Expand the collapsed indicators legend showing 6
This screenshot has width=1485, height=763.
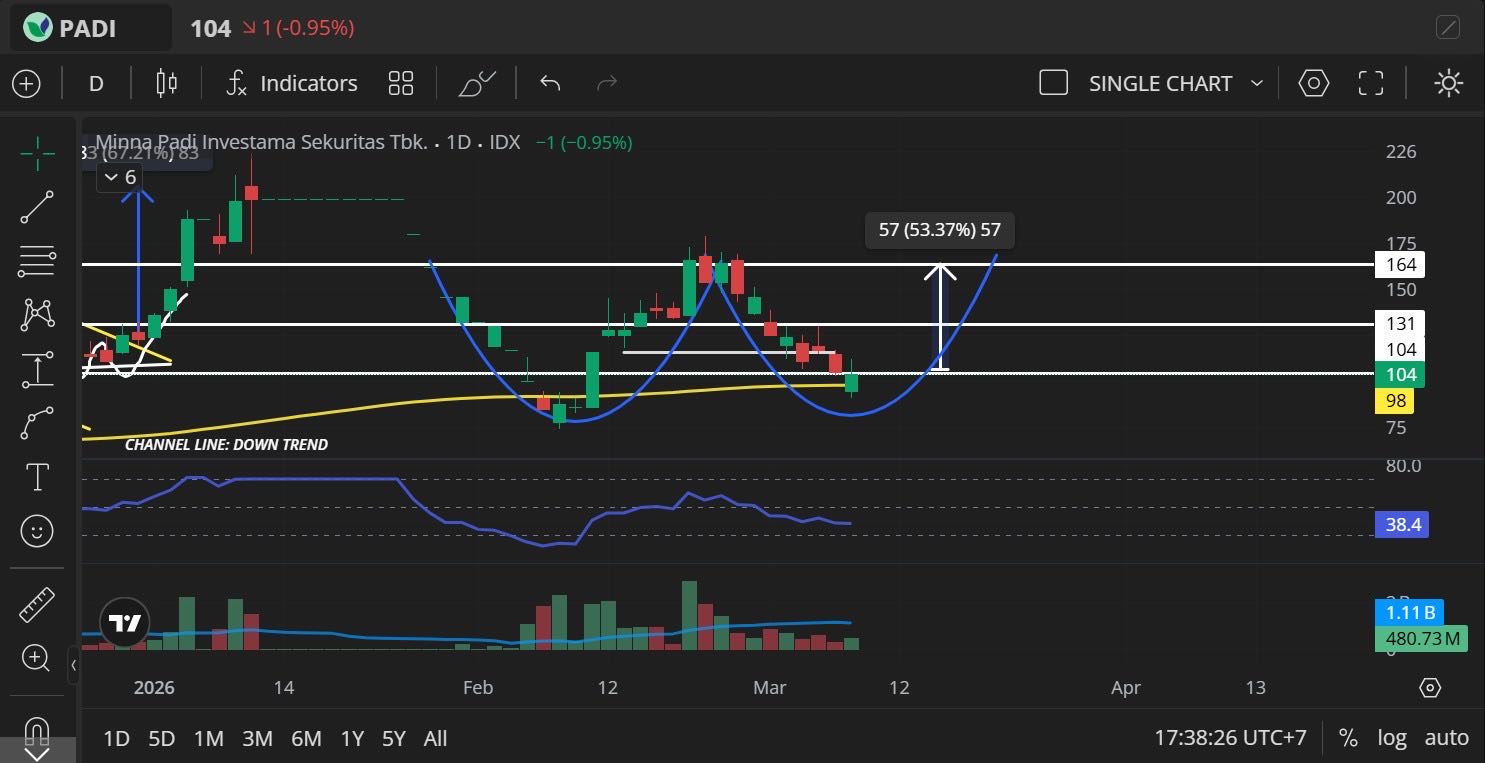[x=120, y=178]
